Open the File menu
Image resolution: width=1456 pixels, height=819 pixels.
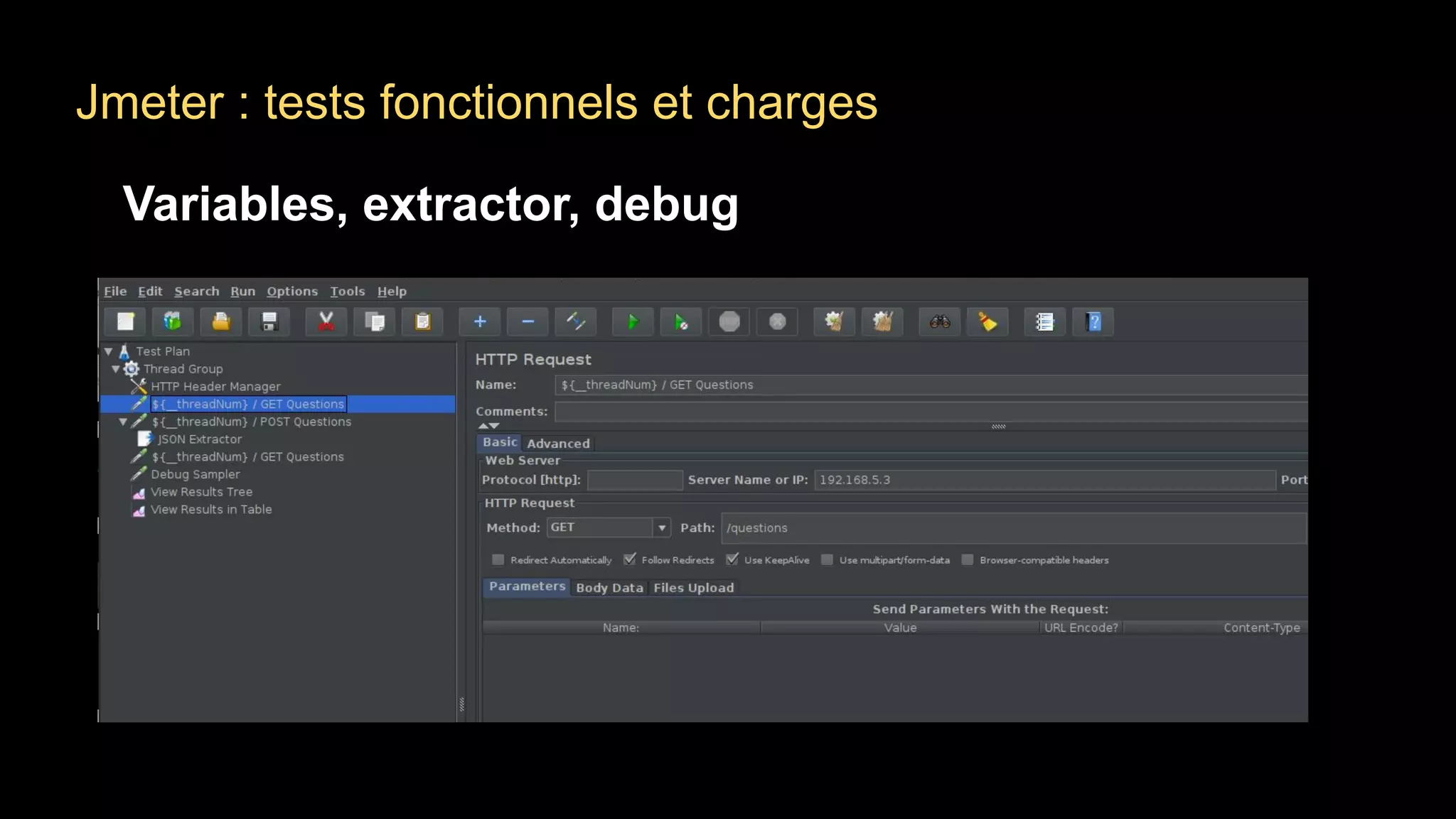click(x=115, y=291)
